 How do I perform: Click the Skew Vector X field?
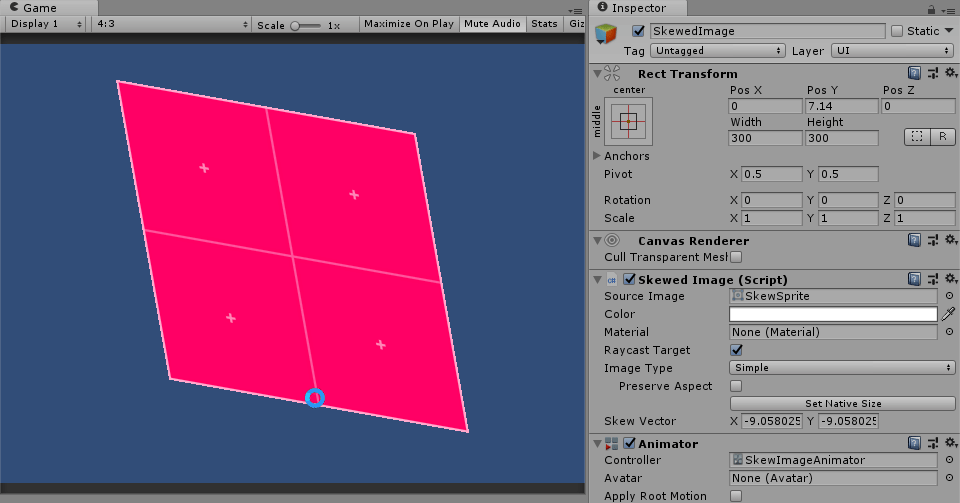pyautogui.click(x=771, y=421)
